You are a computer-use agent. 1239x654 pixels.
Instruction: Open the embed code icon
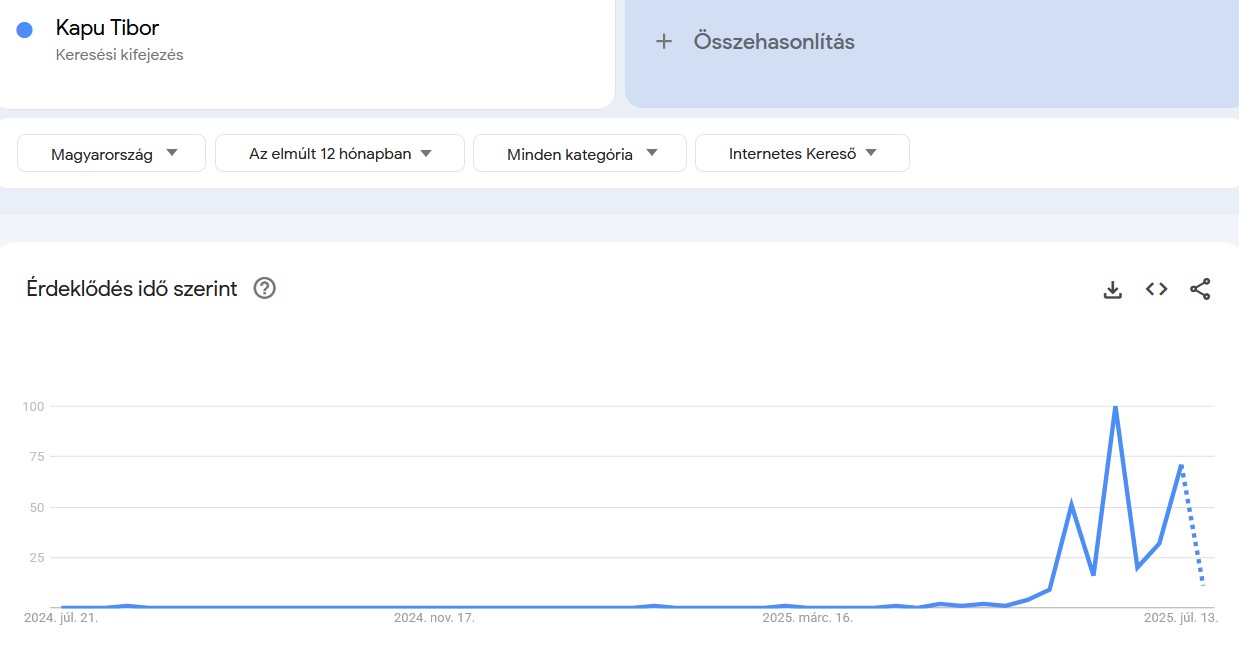point(1156,289)
